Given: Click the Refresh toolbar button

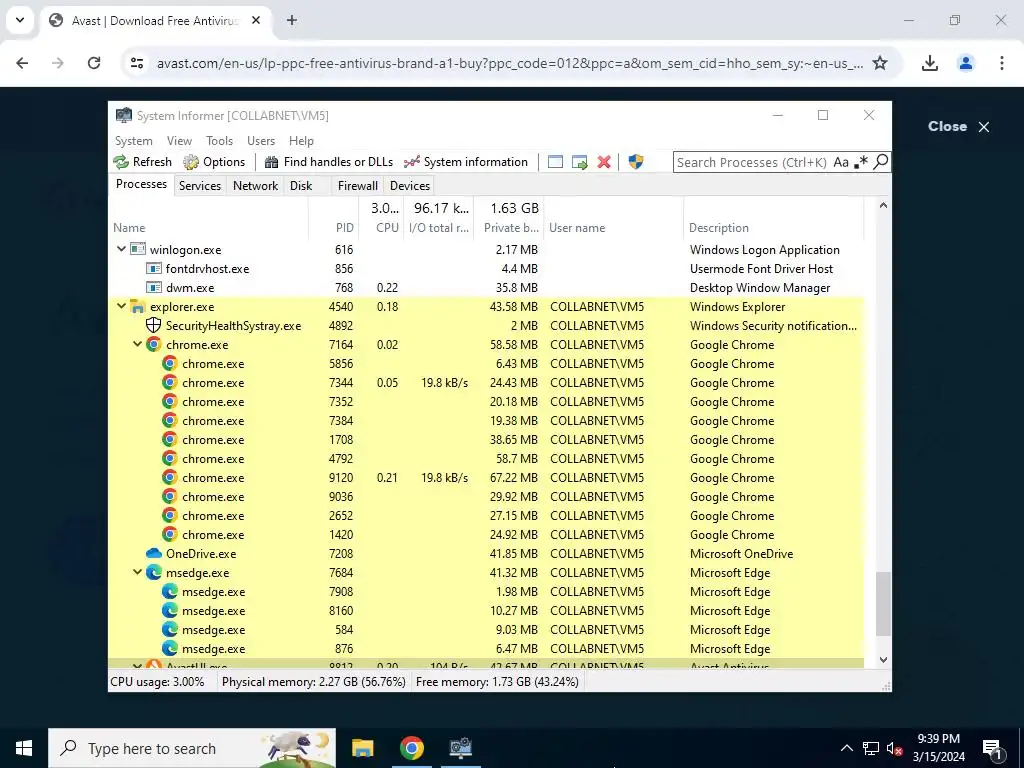Looking at the screenshot, I should tap(142, 162).
